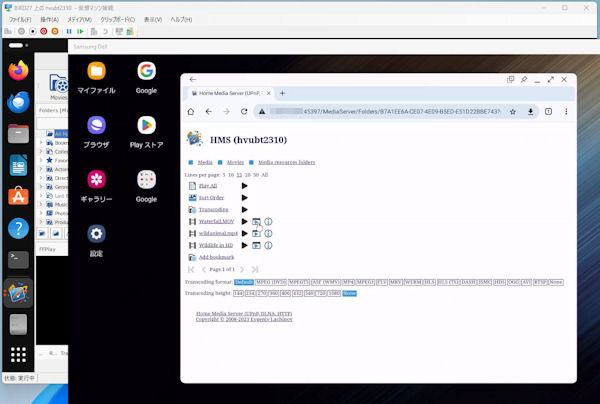Play the Waterfall.MOV arrow button
The width and height of the screenshot is (600, 404).
click(x=245, y=222)
